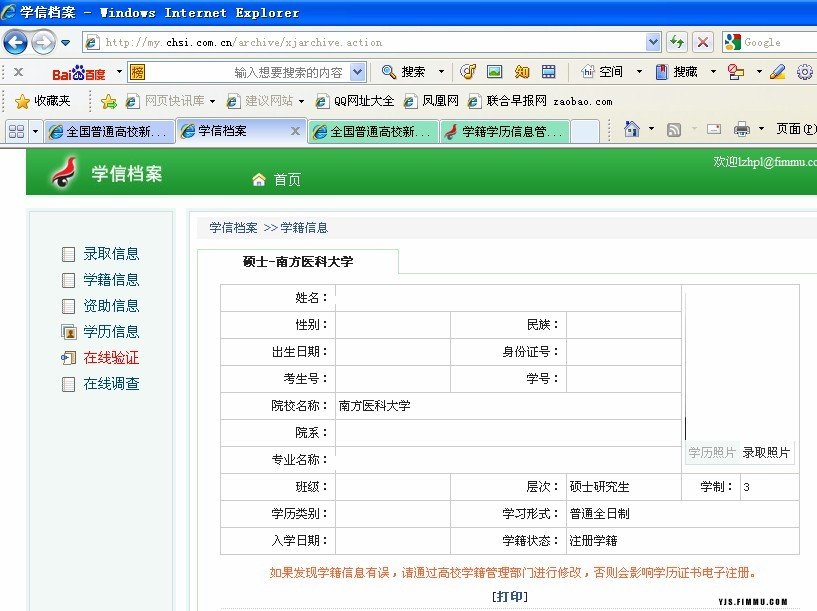Open Favorites (收藏夹) star button
Image resolution: width=817 pixels, height=611 pixels.
click(x=43, y=101)
